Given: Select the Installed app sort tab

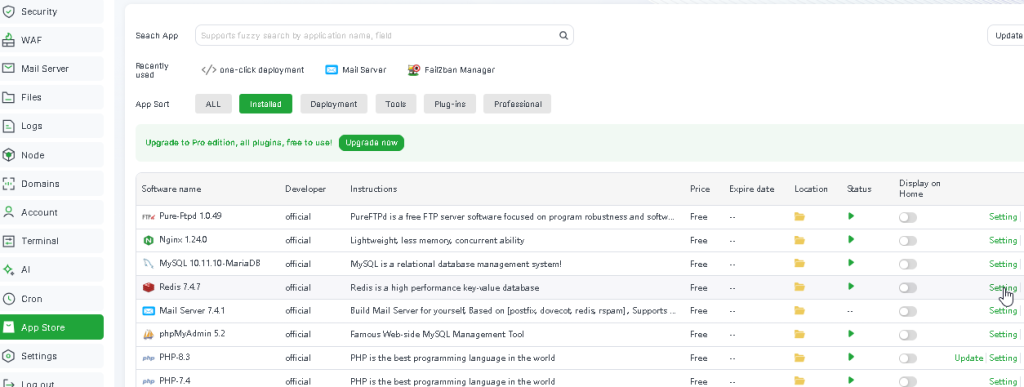Looking at the screenshot, I should tap(265, 104).
